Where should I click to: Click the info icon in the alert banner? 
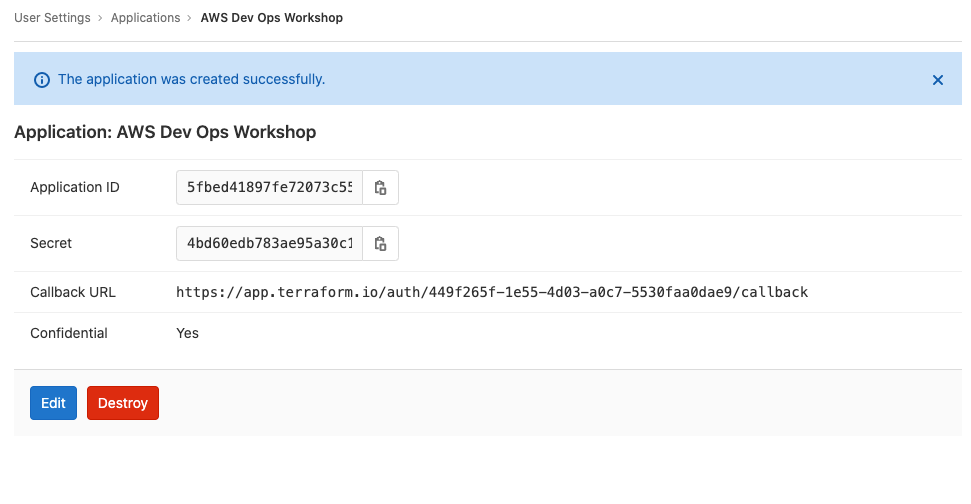[41, 80]
